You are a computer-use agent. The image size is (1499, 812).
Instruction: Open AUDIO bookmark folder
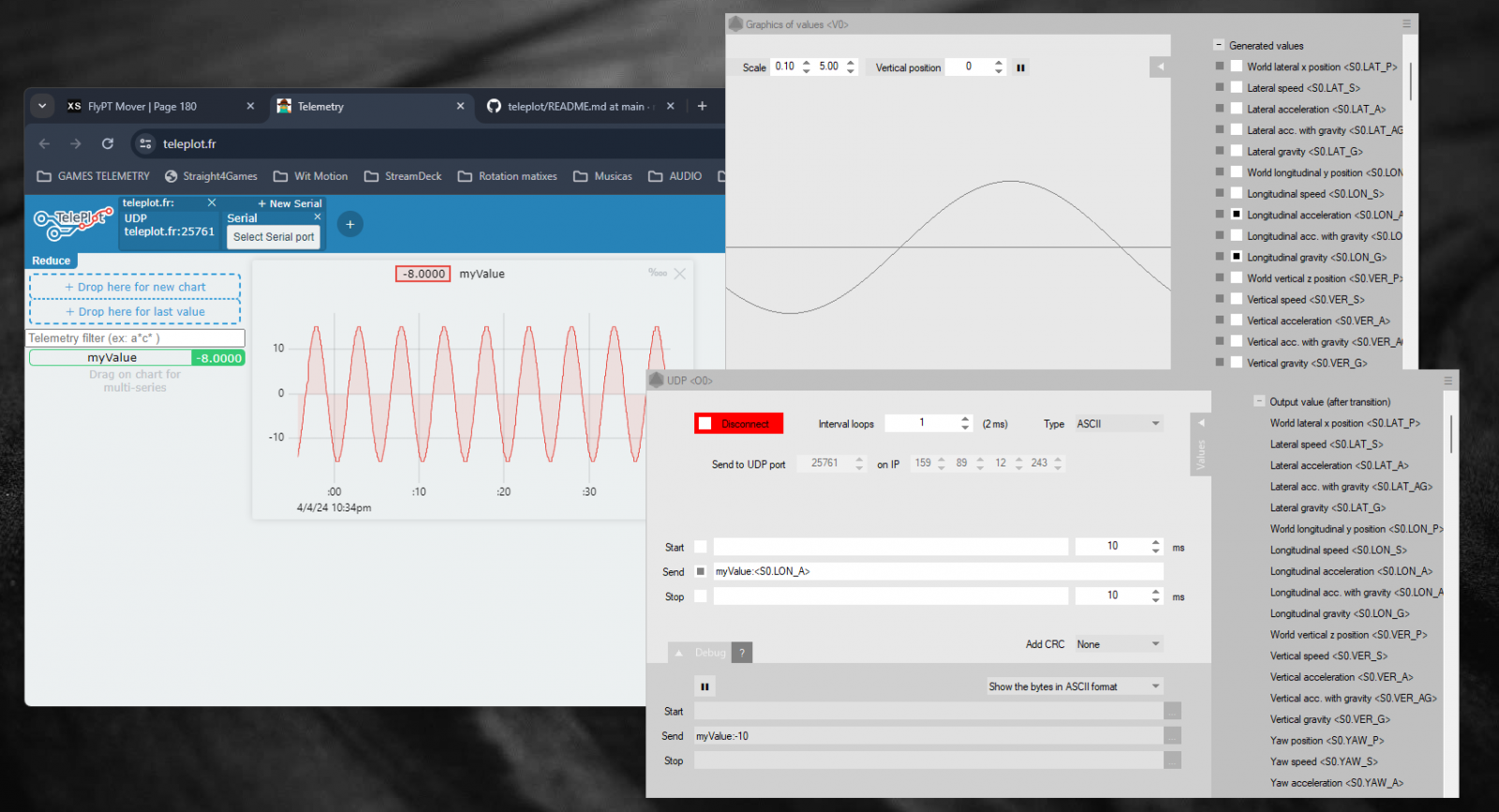pyautogui.click(x=675, y=176)
